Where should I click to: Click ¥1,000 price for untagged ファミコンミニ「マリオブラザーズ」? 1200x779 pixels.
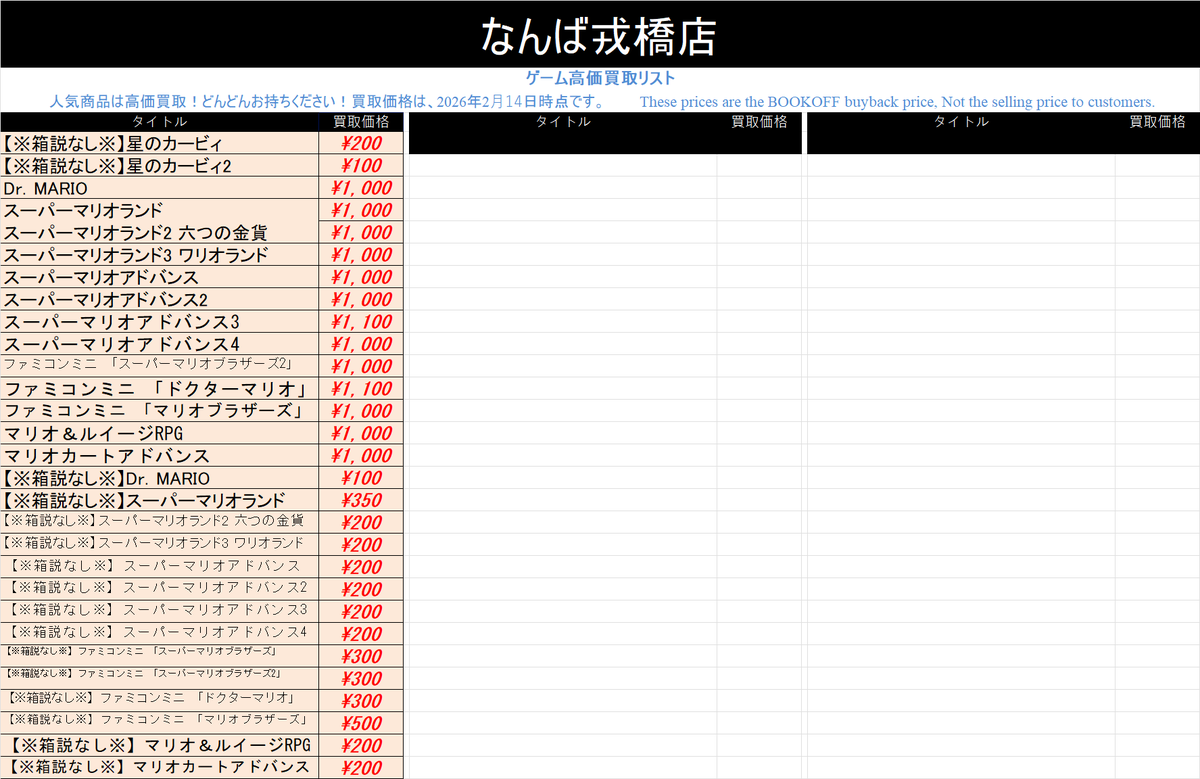coord(361,411)
